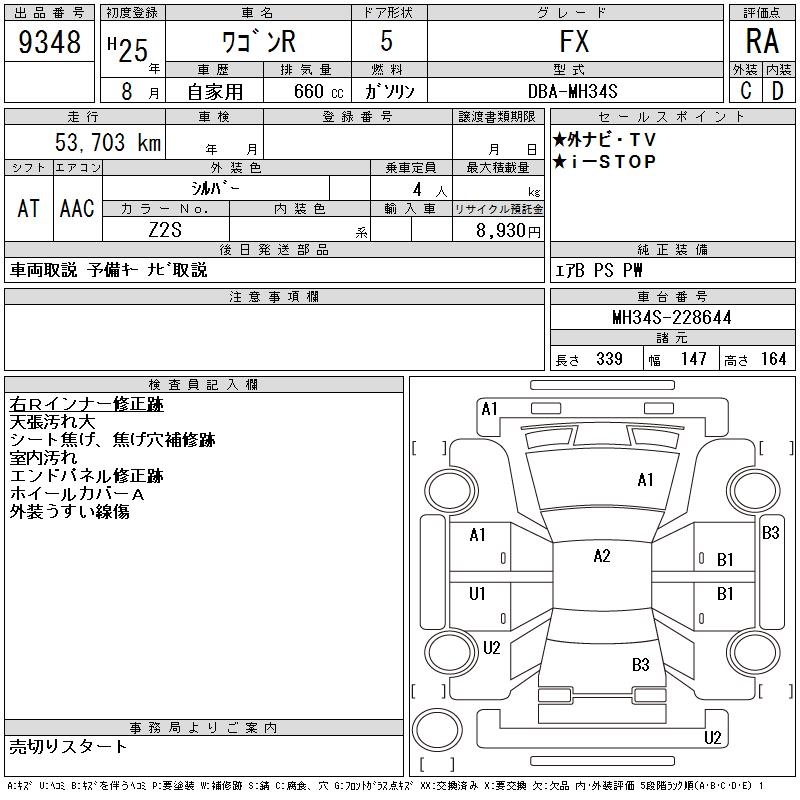Click the A1 mark on the front bumper

tap(489, 409)
